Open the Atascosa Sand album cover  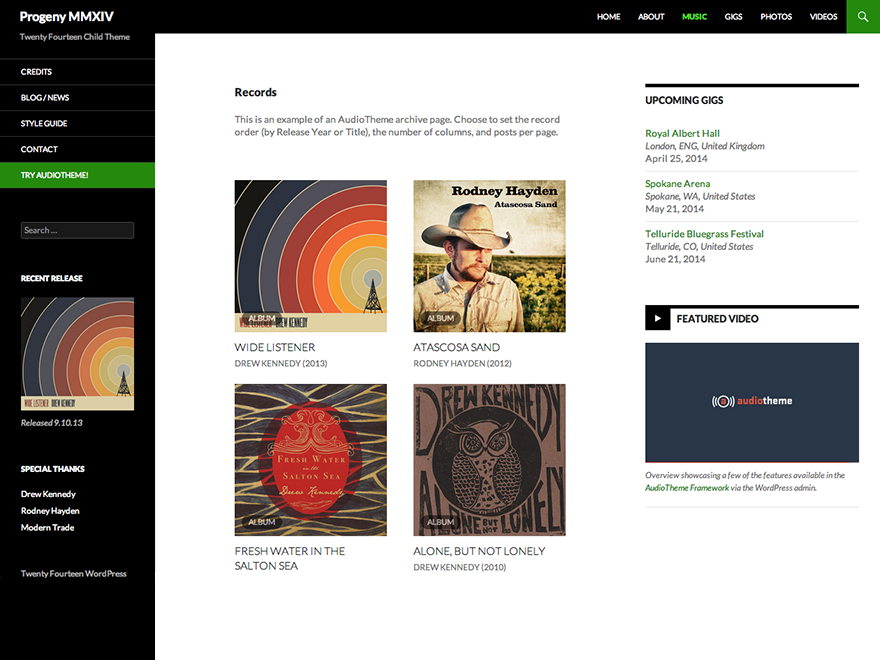tap(489, 256)
